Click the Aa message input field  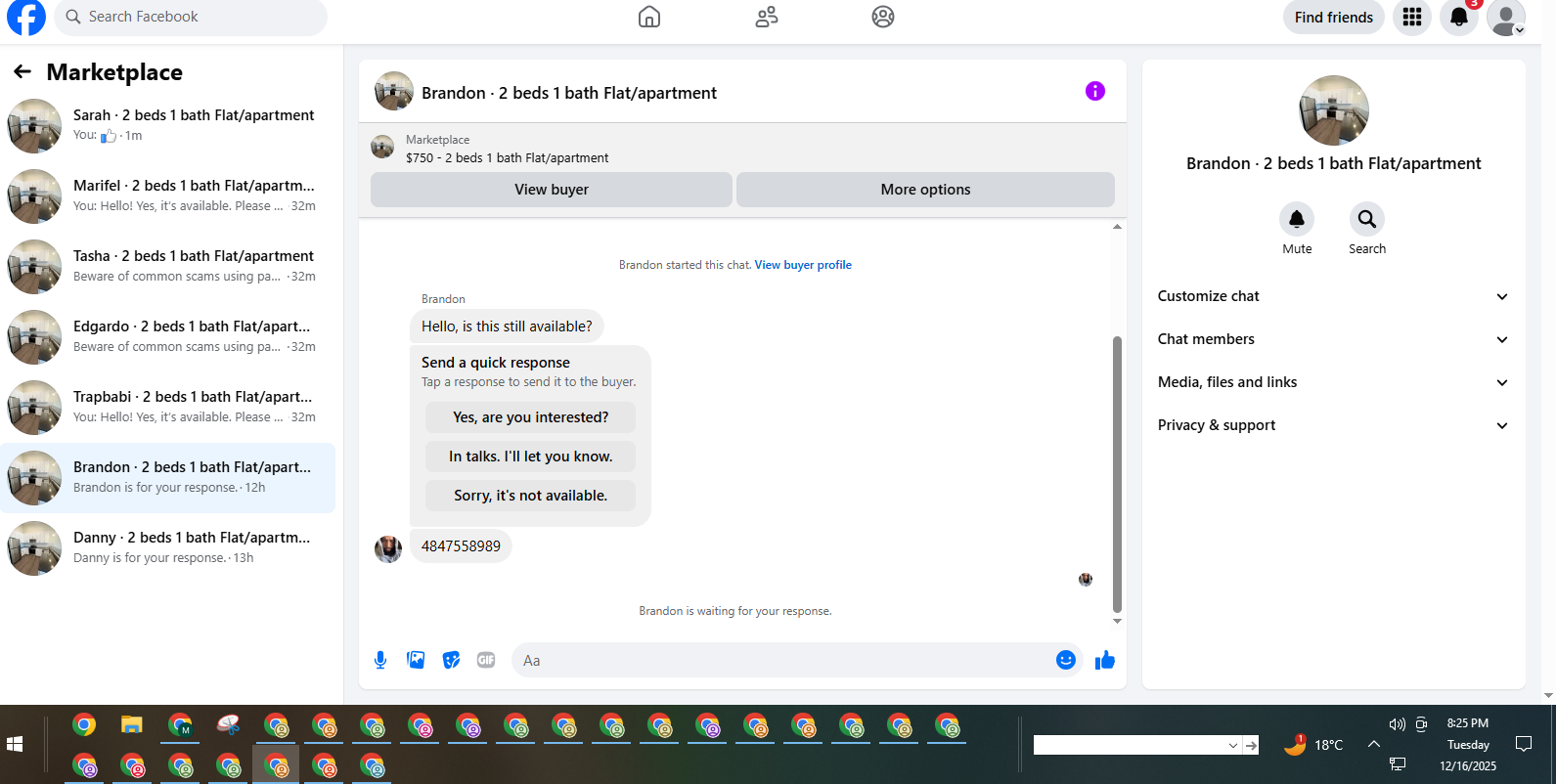(782, 661)
